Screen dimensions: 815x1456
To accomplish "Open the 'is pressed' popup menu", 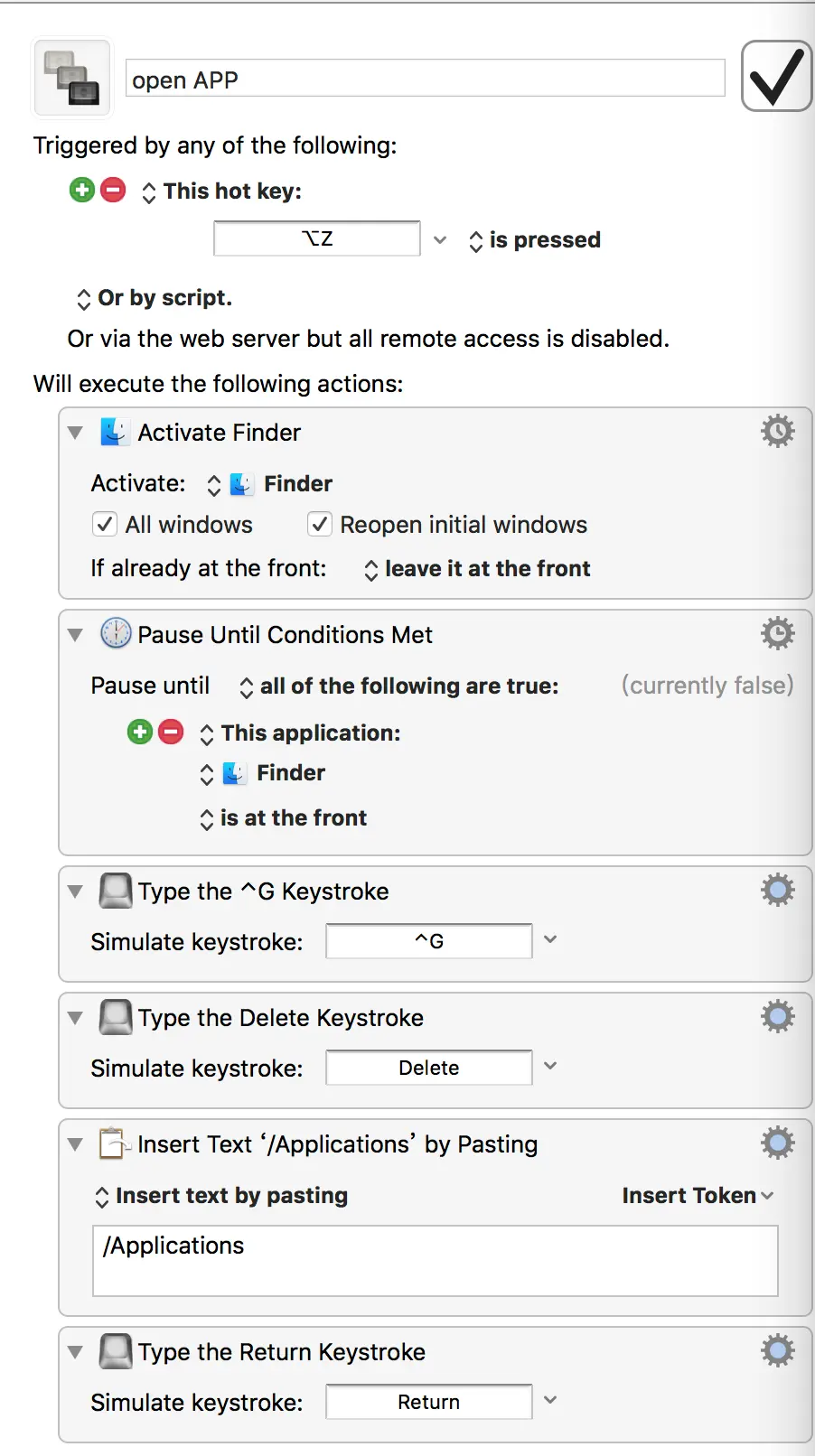I will [535, 240].
